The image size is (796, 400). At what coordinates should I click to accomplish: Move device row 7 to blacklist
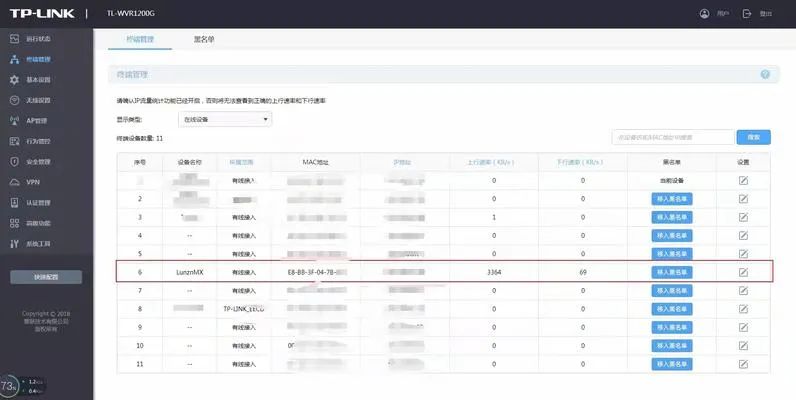pos(672,291)
